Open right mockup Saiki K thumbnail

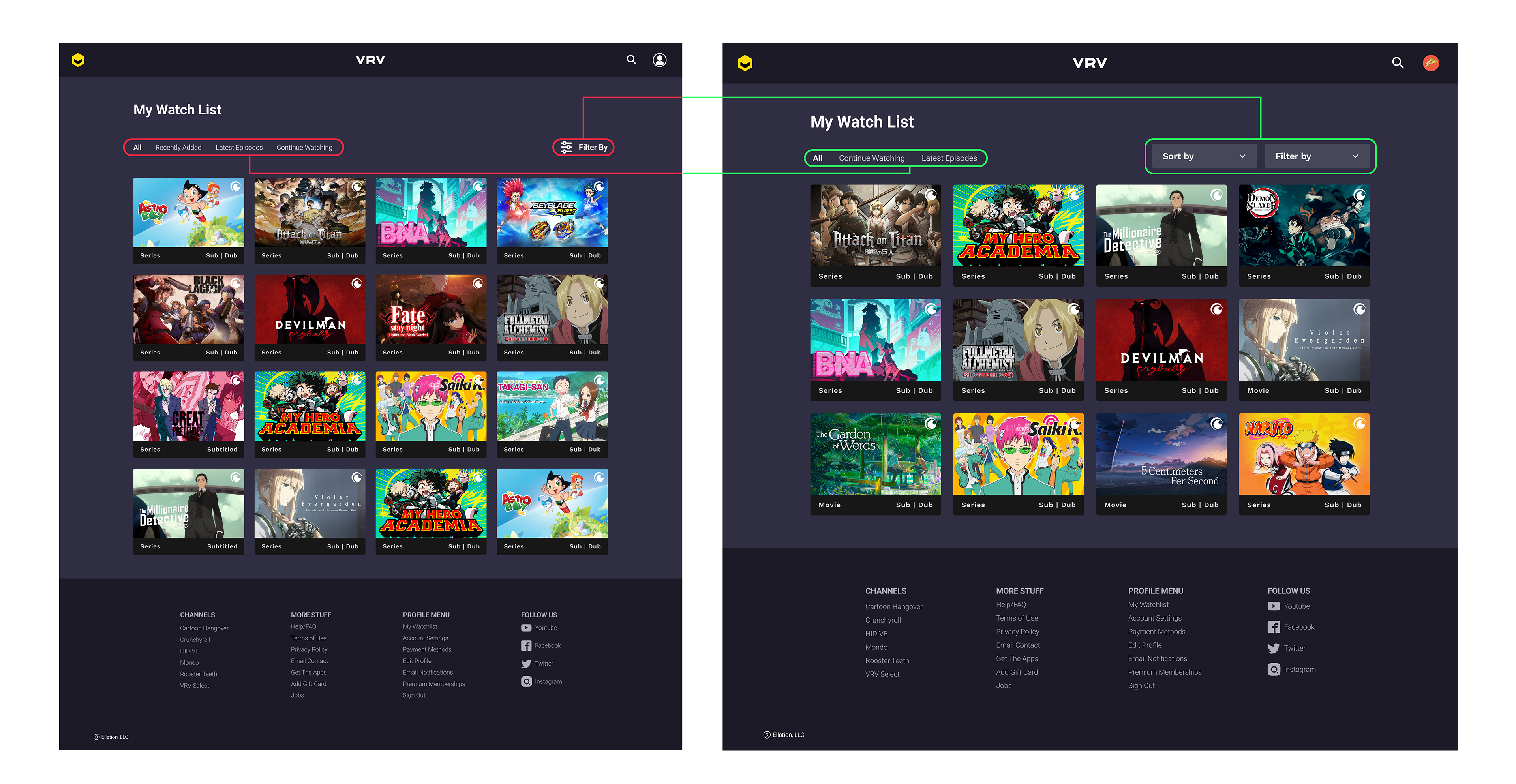click(x=1018, y=454)
